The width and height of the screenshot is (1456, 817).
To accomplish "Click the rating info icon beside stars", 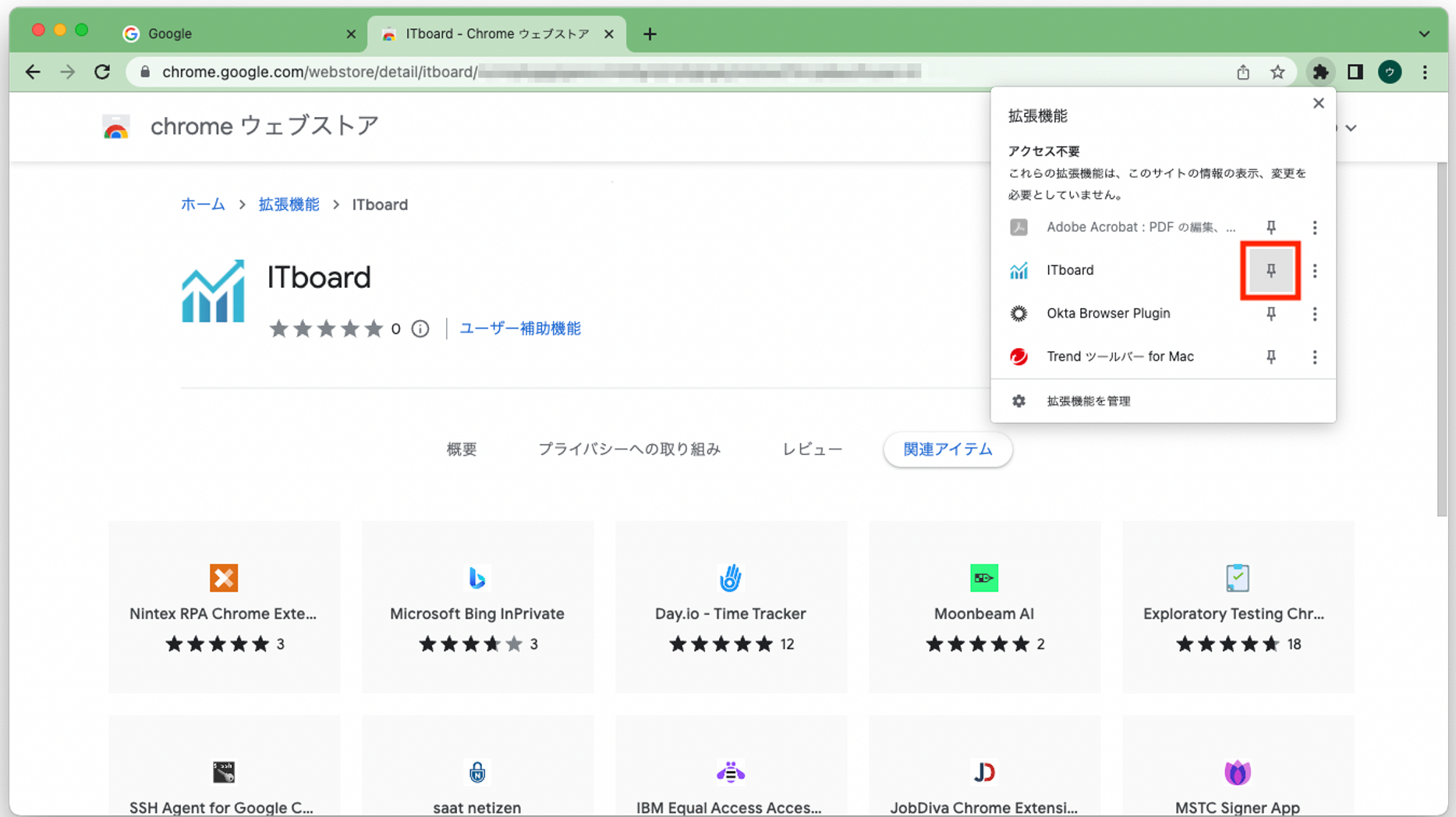I will pyautogui.click(x=420, y=329).
